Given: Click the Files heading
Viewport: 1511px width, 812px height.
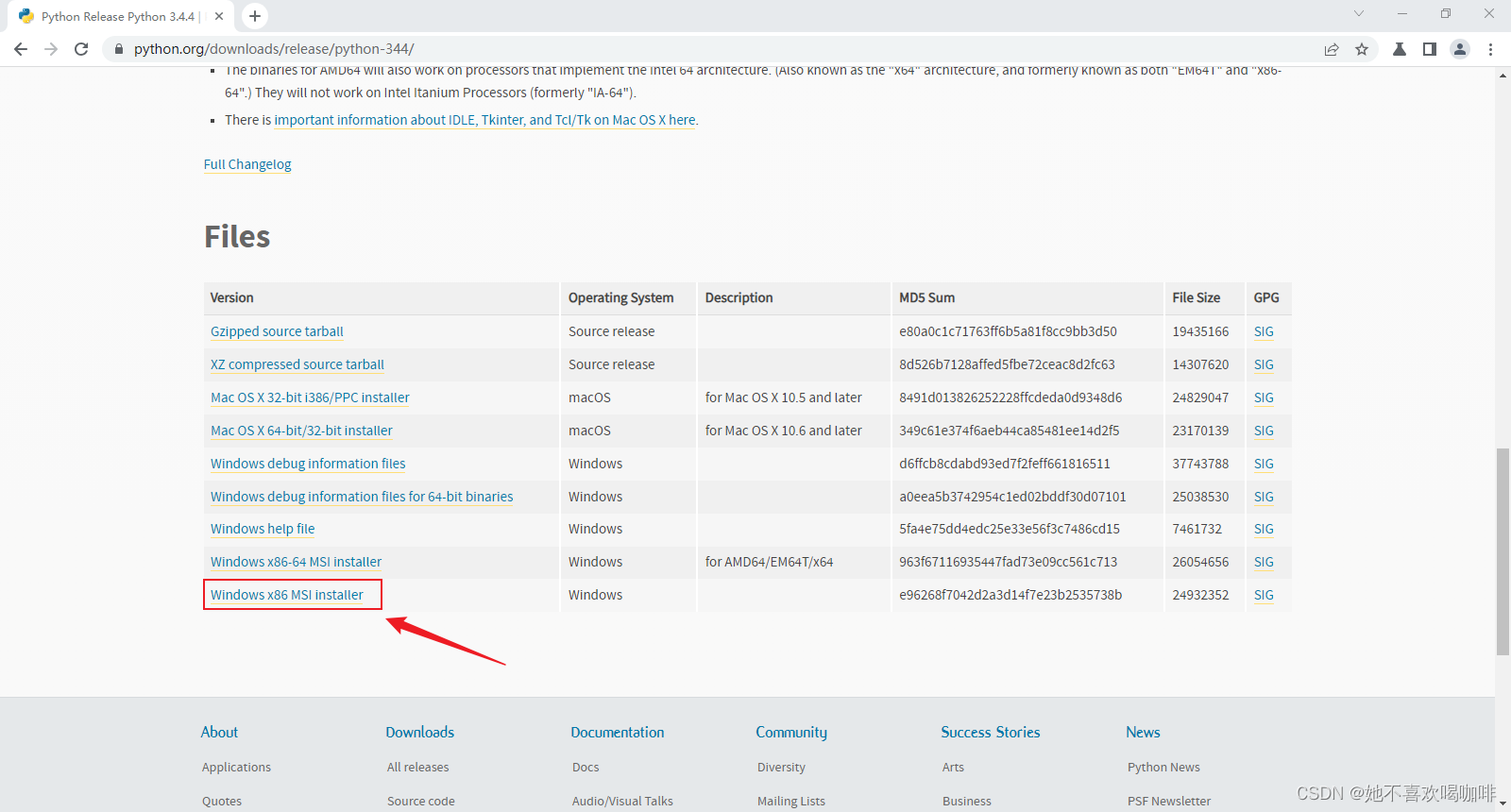Looking at the screenshot, I should (x=237, y=236).
